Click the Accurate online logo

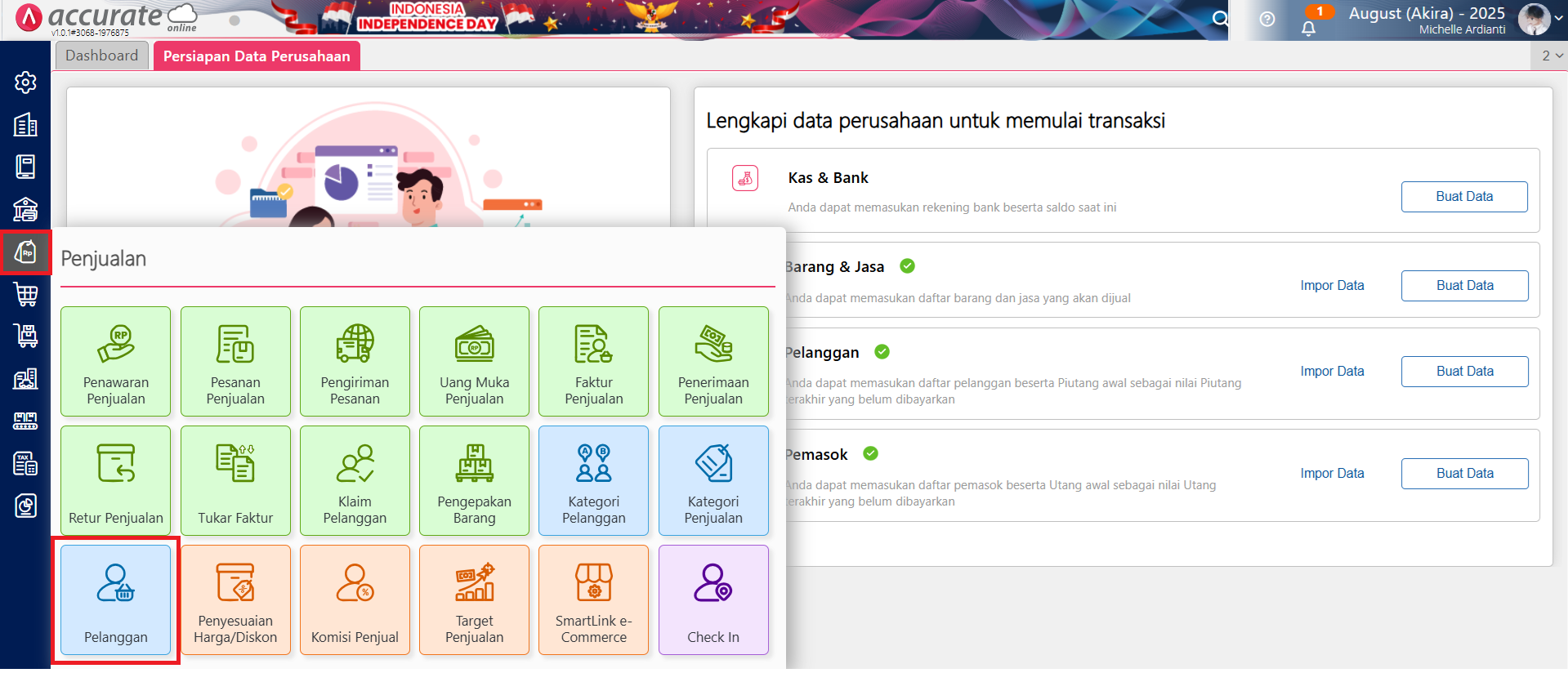click(x=106, y=19)
